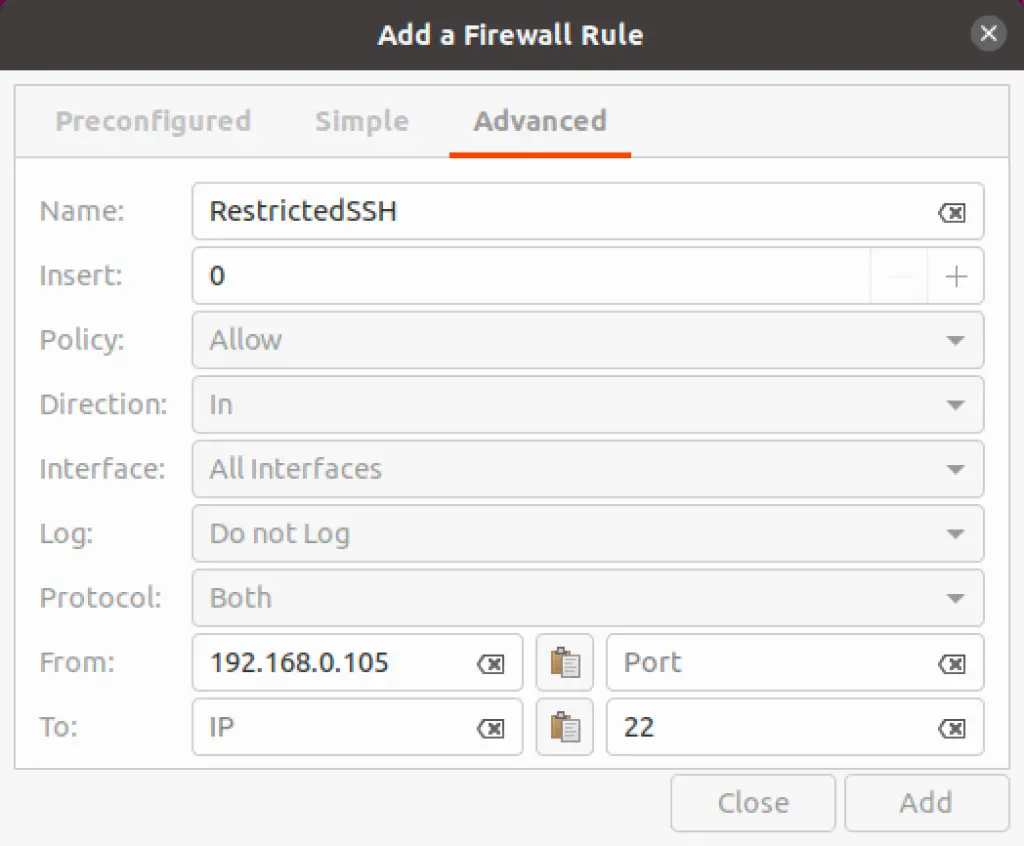This screenshot has width=1024, height=846.
Task: Clear the From Port field
Action: (x=952, y=664)
